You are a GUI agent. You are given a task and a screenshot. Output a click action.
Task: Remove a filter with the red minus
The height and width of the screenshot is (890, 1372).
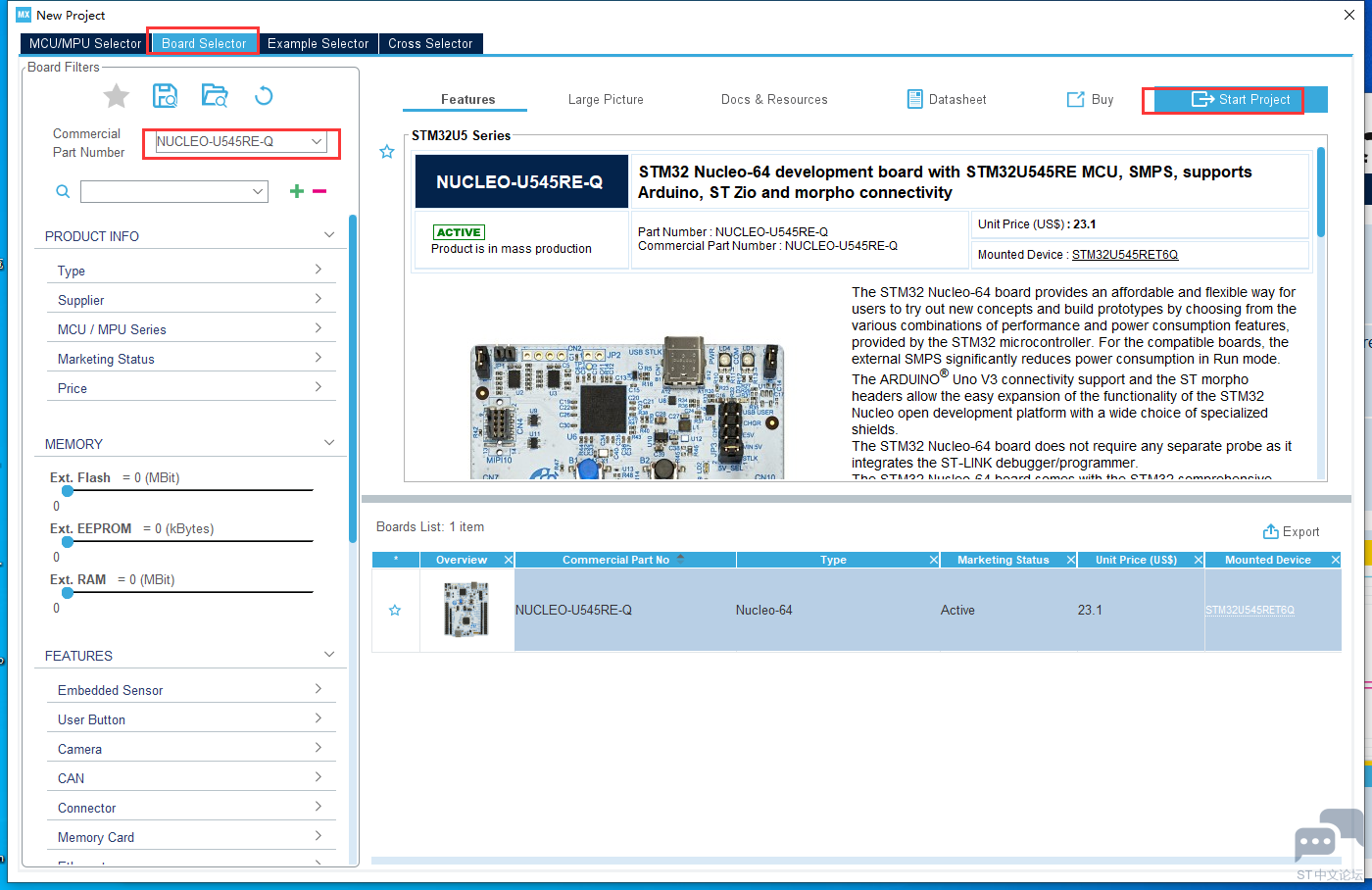point(319,191)
